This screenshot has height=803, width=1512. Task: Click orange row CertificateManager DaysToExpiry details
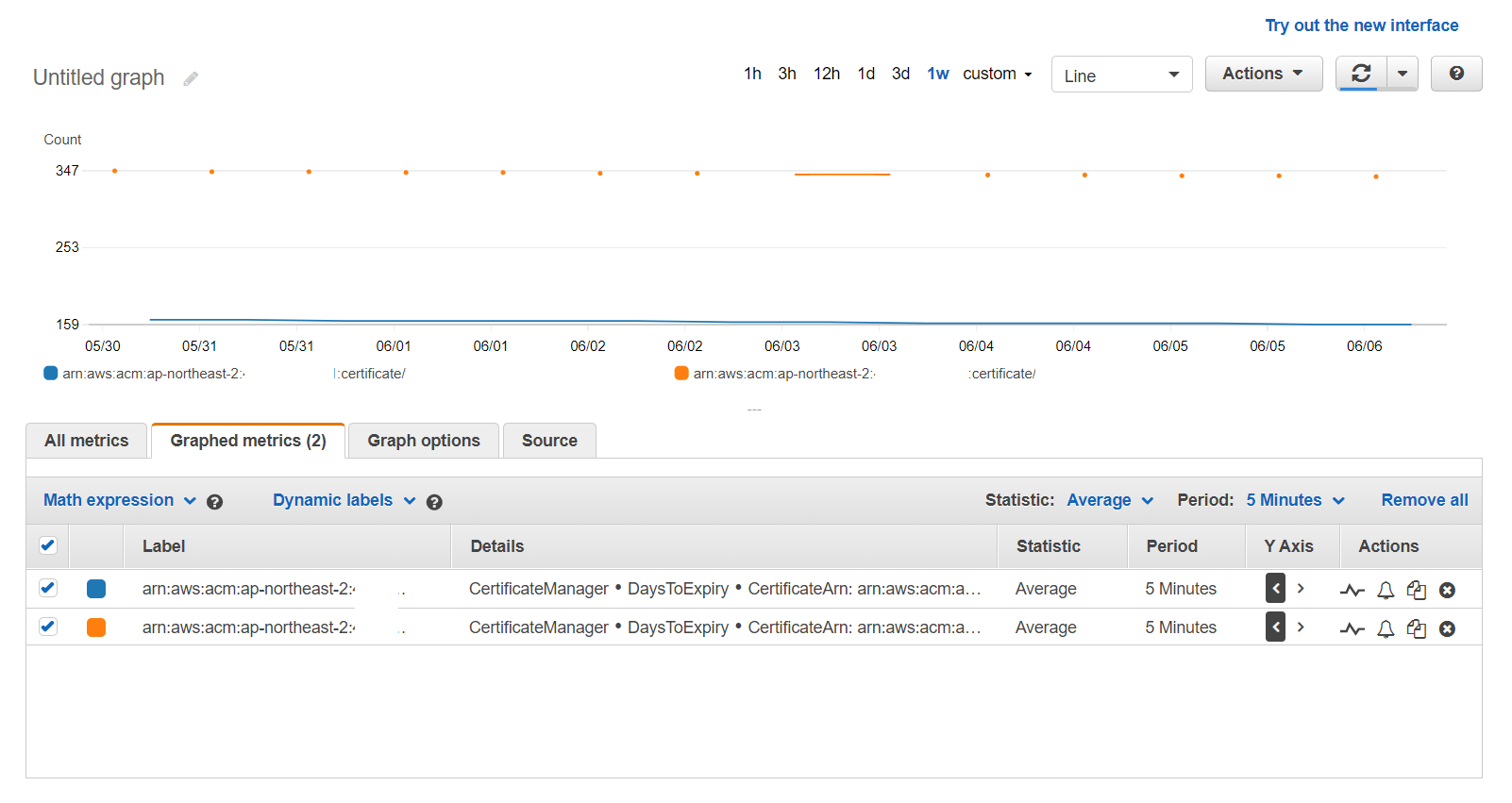[725, 627]
